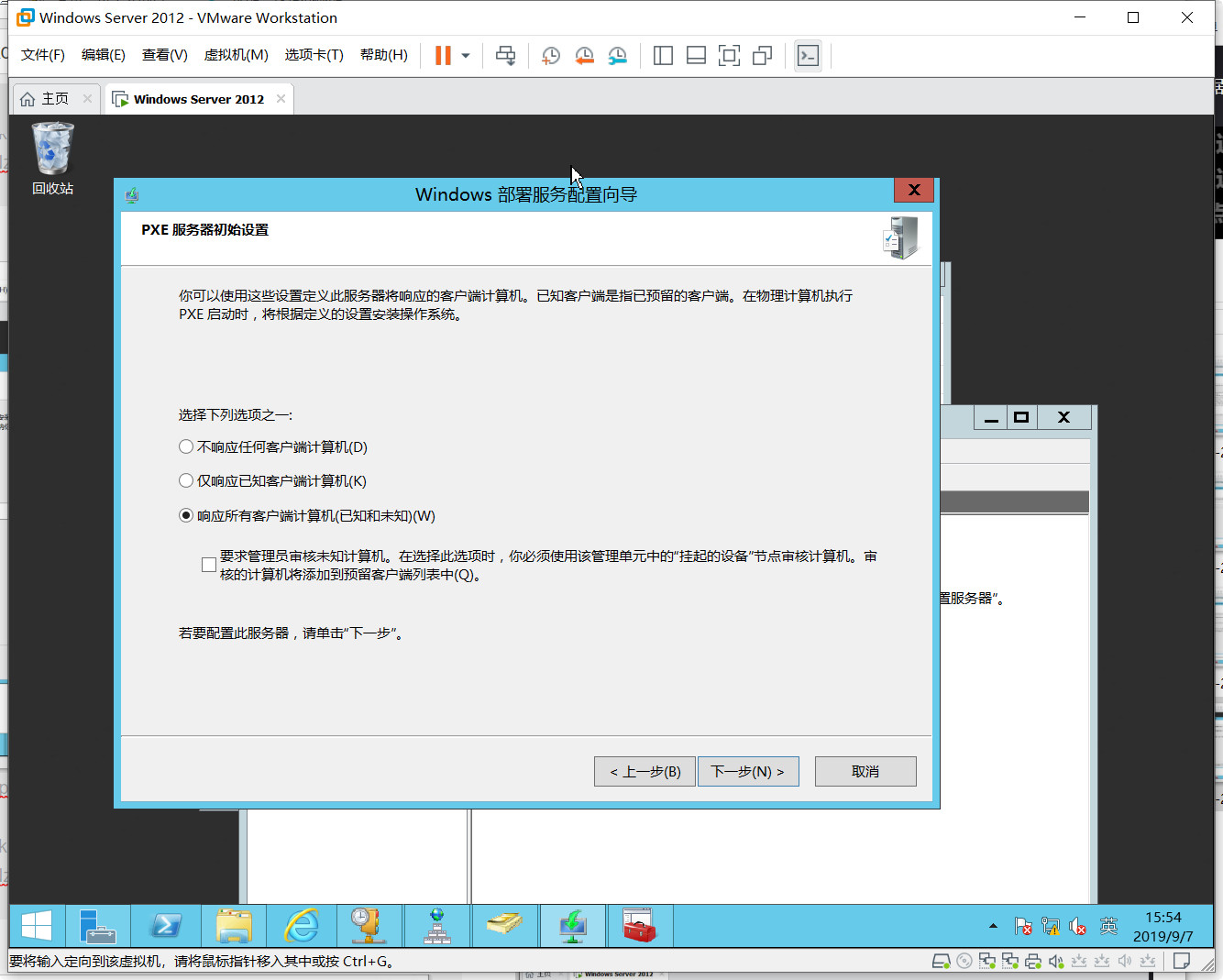This screenshot has height=980, width=1223.
Task: Suspend the virtual machine via pause icon
Action: coord(441,55)
